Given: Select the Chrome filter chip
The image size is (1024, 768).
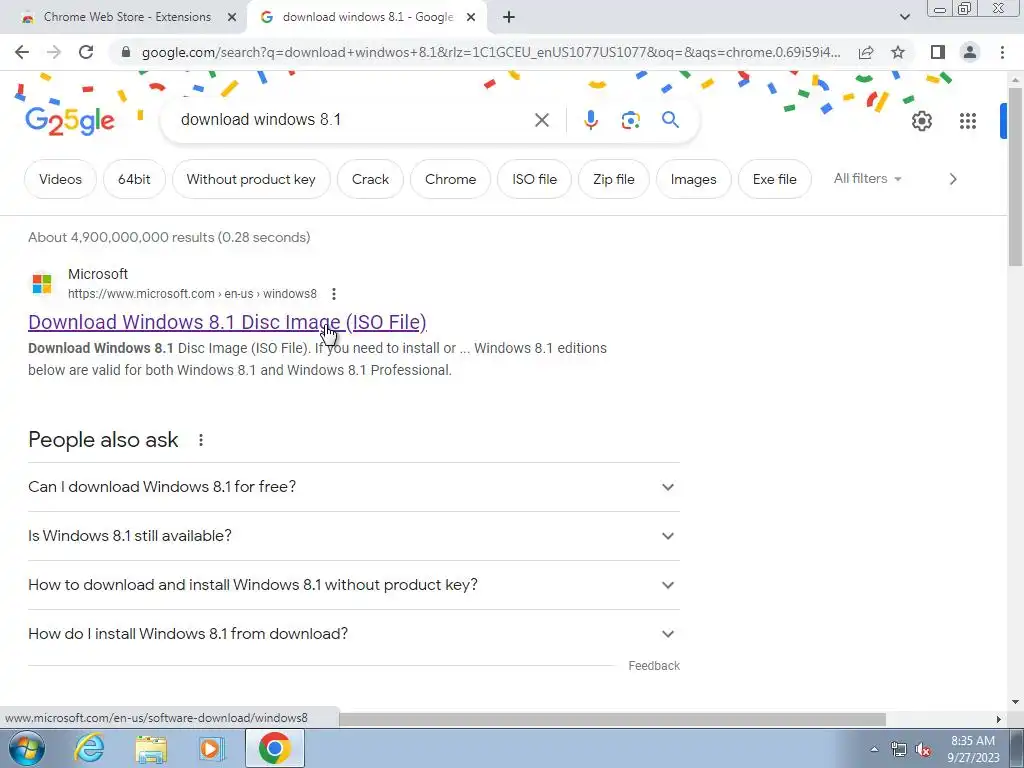Looking at the screenshot, I should (x=451, y=179).
